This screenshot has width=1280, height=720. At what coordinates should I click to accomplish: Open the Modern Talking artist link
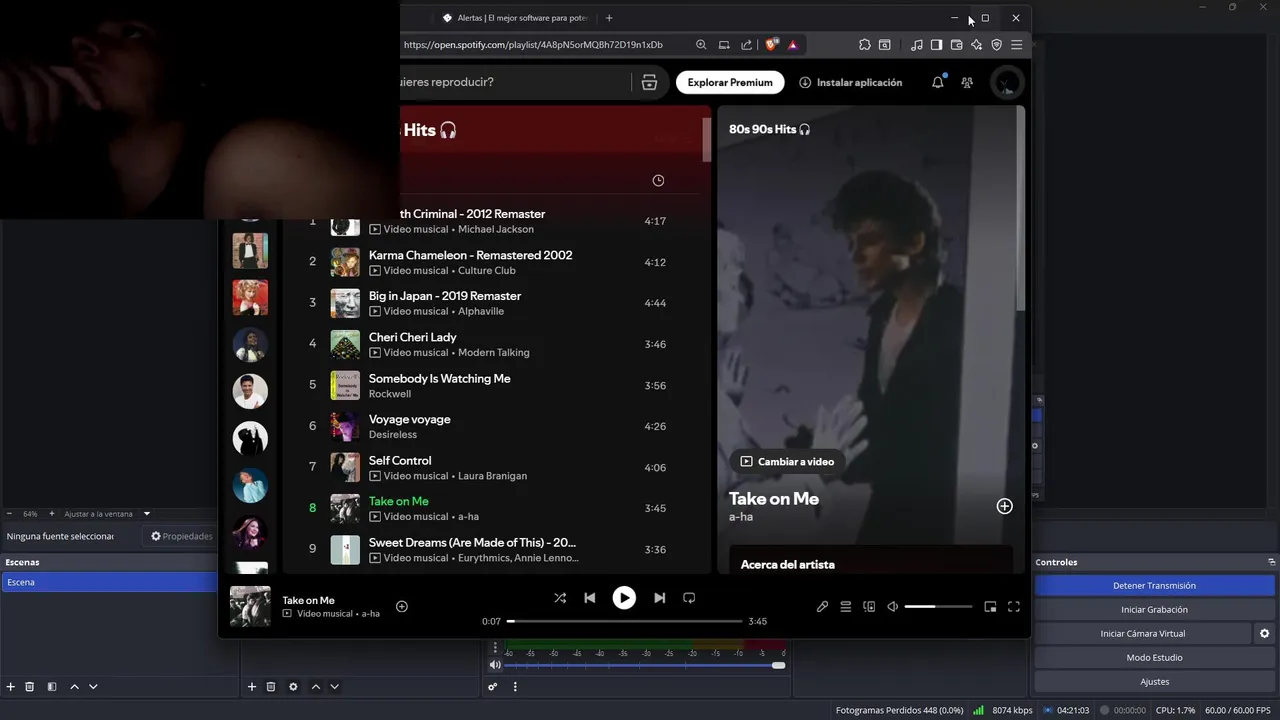tap(493, 352)
